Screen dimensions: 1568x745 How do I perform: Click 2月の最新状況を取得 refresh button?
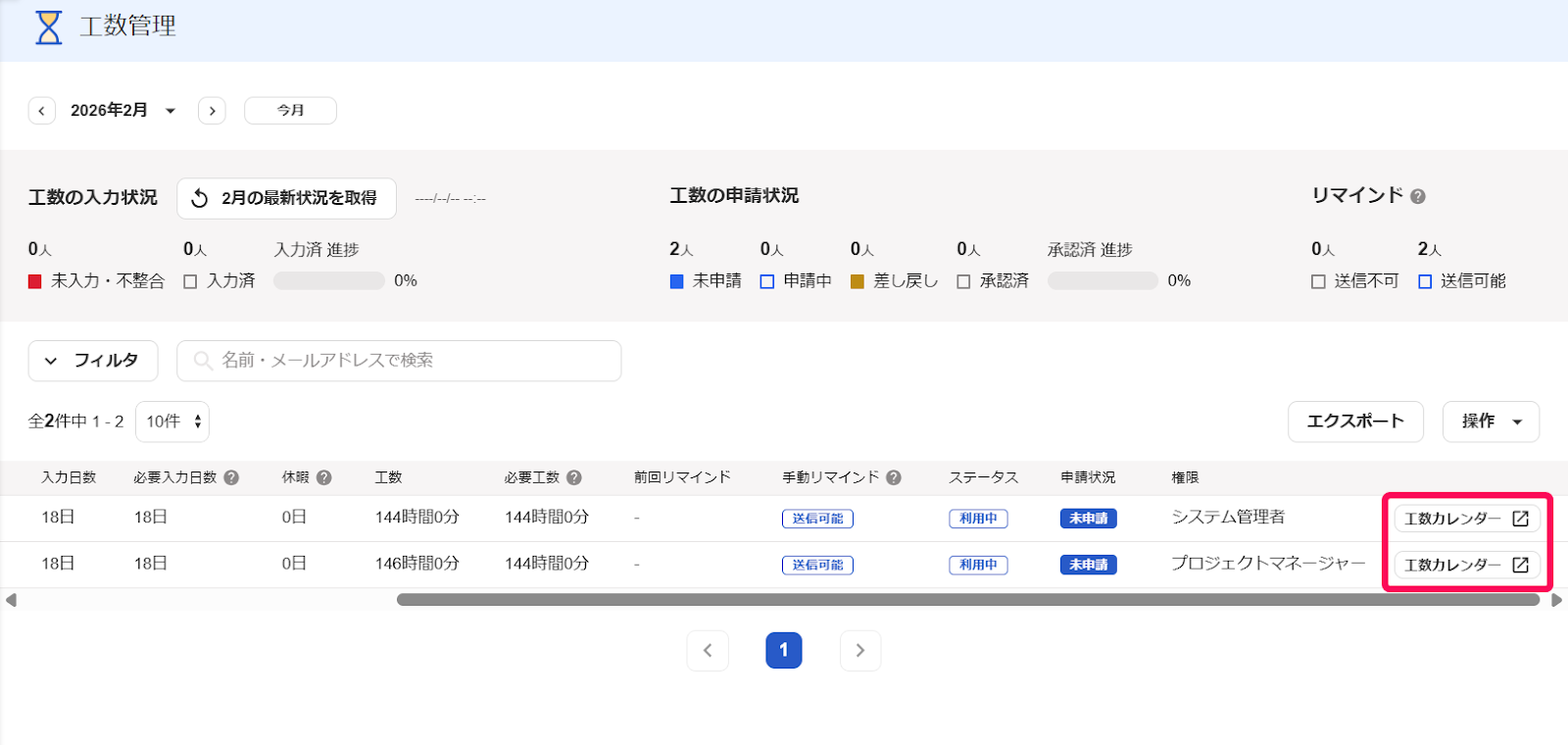(286, 198)
